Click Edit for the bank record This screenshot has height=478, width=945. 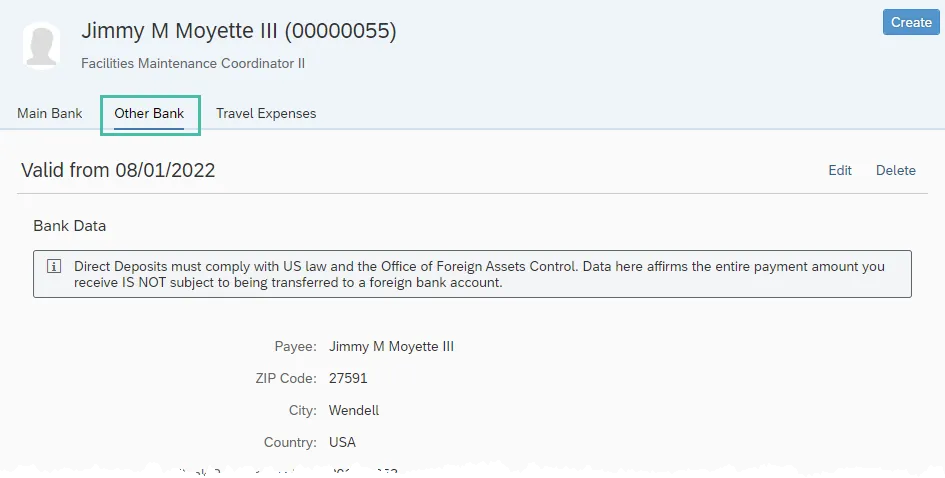point(839,170)
